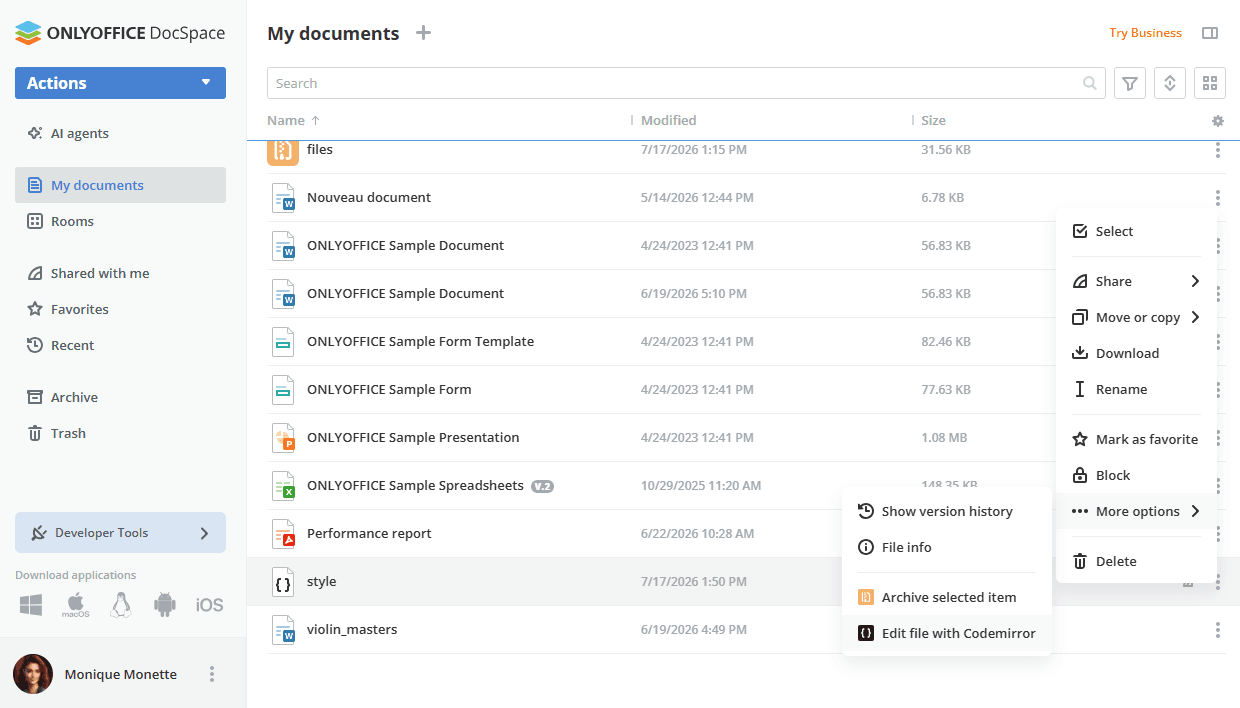Click File info menu entry
The height and width of the screenshot is (708, 1240).
click(947, 547)
